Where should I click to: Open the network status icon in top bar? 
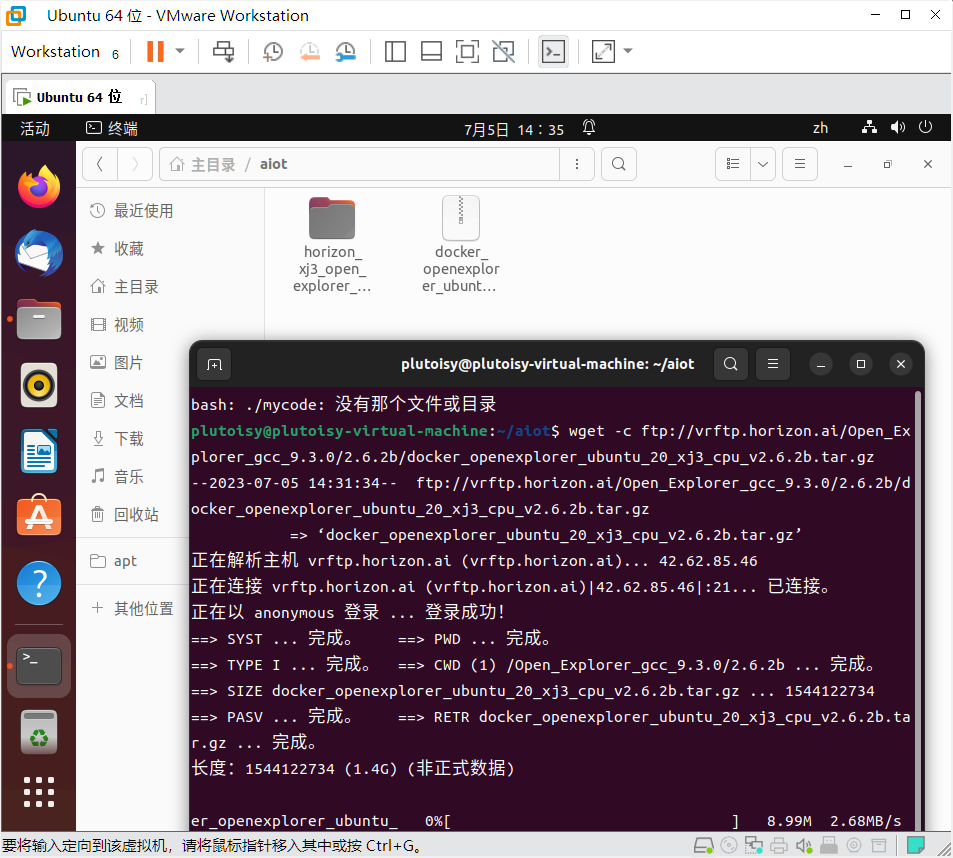(870, 128)
